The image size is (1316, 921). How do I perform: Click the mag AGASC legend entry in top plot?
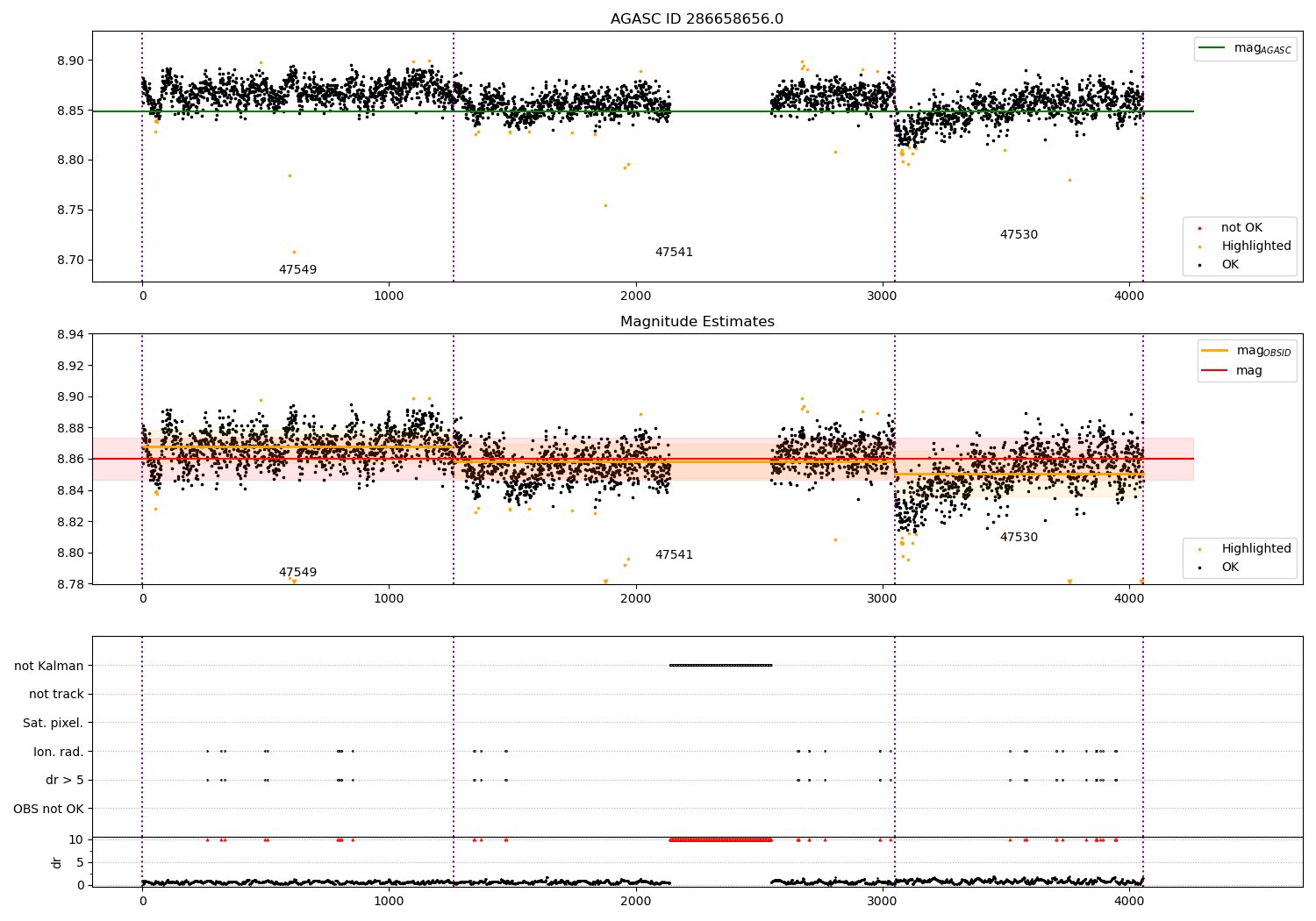[x=1245, y=48]
